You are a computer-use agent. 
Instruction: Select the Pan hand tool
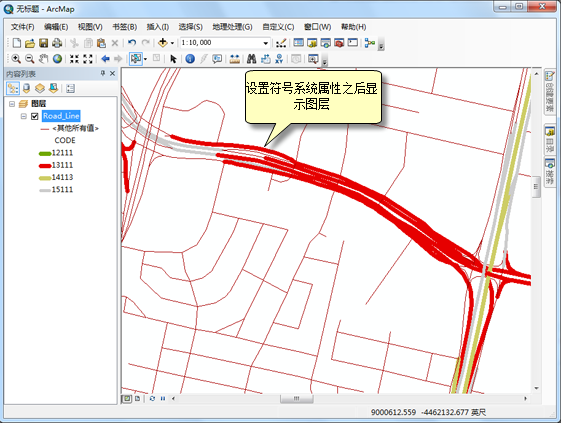pos(43,59)
